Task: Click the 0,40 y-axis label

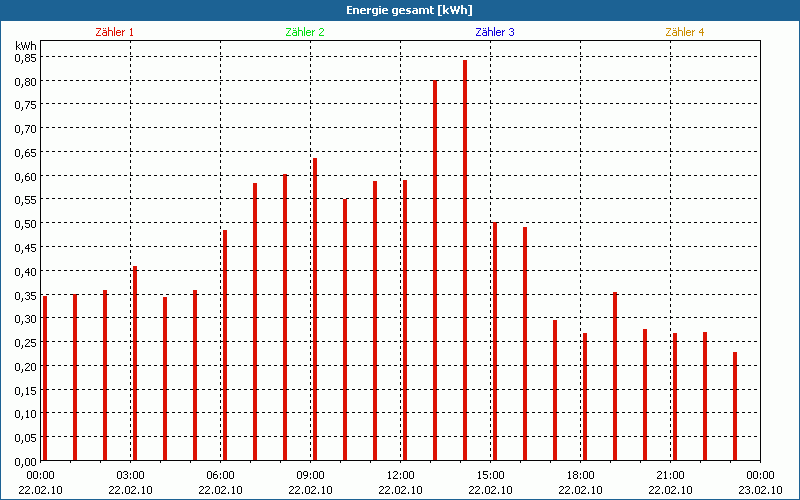Action: point(26,271)
